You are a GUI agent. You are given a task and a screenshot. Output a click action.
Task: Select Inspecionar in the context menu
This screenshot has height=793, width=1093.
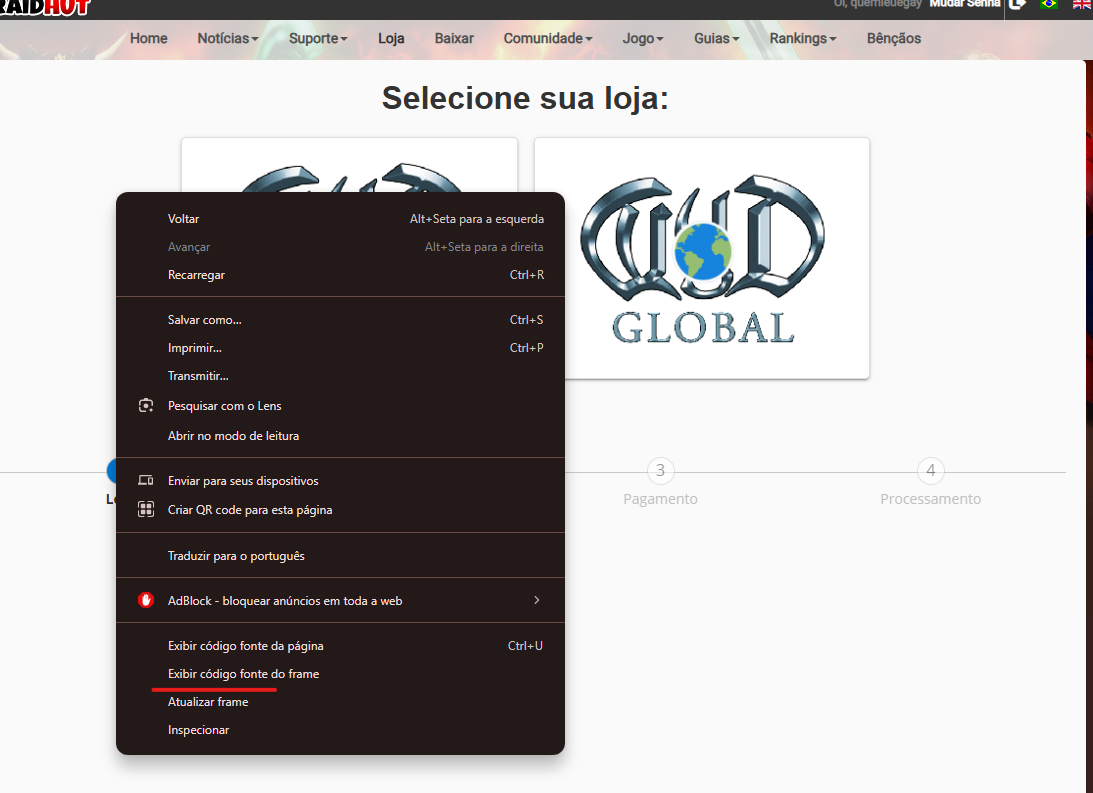coord(196,729)
